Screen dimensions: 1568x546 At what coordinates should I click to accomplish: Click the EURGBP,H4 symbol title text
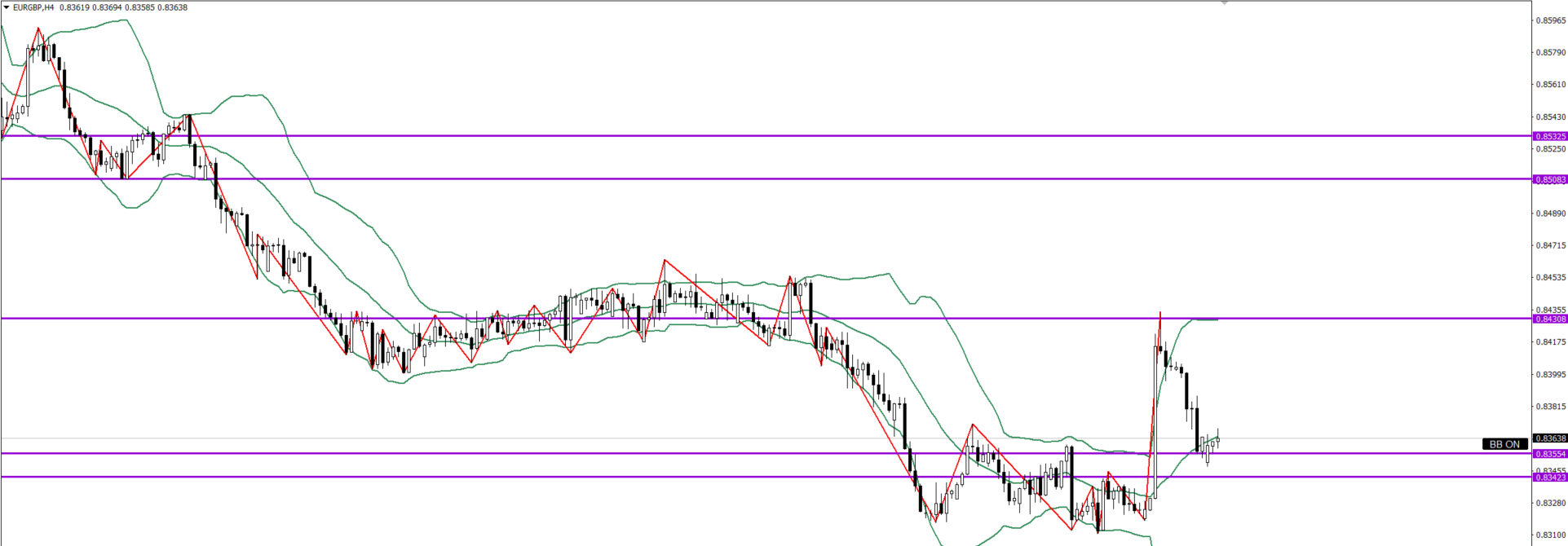33,7
